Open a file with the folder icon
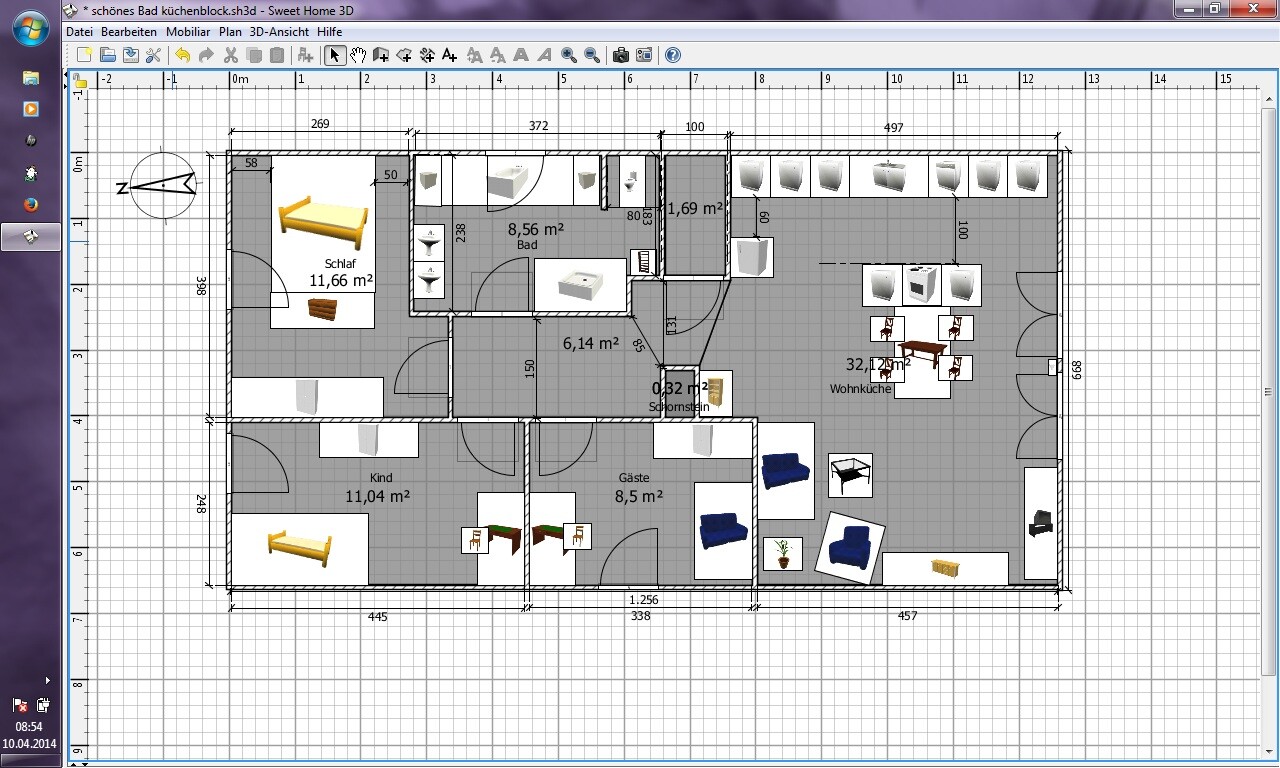Image resolution: width=1280 pixels, height=768 pixels. (107, 55)
